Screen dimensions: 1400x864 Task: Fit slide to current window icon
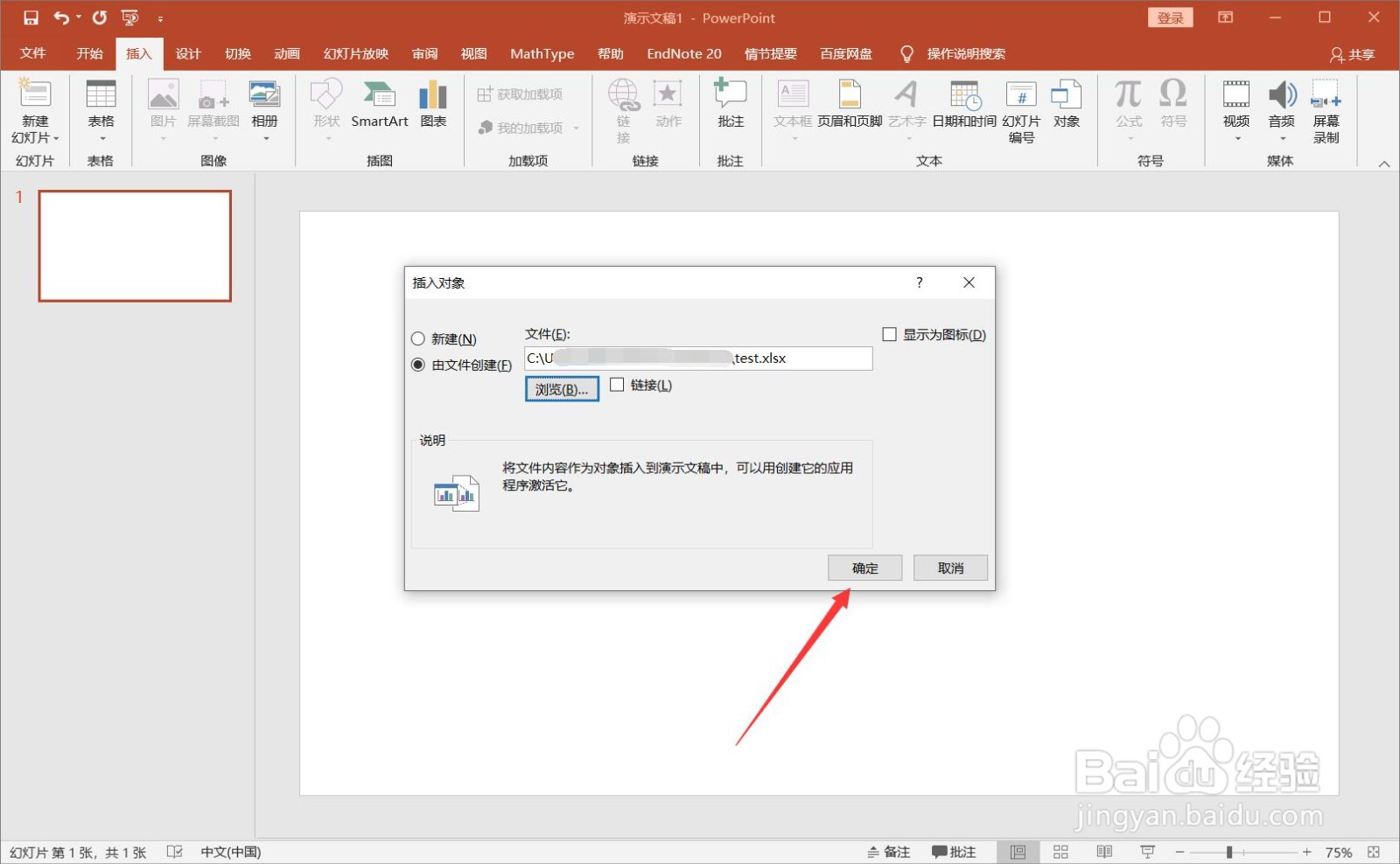(1374, 852)
